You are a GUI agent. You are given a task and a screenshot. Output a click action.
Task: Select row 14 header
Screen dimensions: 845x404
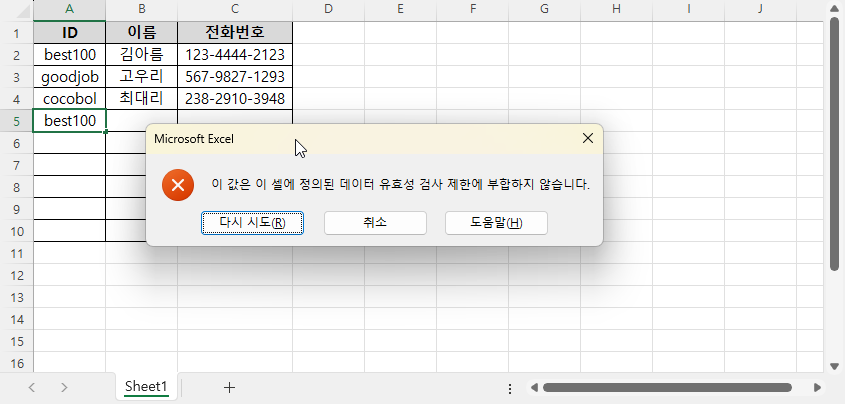pyautogui.click(x=17, y=319)
